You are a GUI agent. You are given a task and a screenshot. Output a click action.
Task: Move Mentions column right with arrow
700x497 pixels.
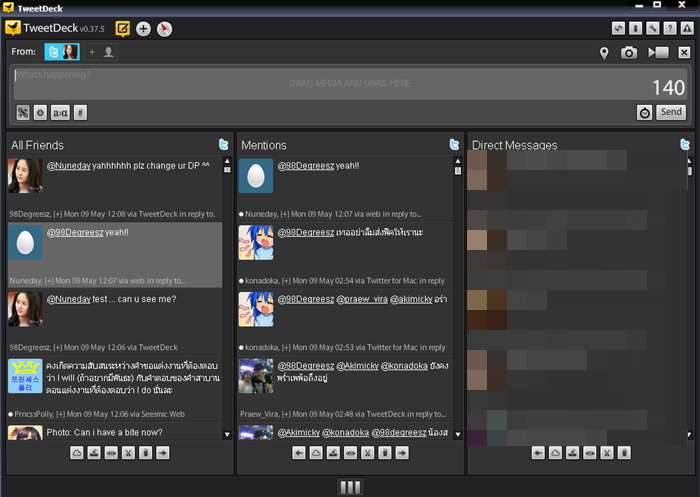click(402, 453)
